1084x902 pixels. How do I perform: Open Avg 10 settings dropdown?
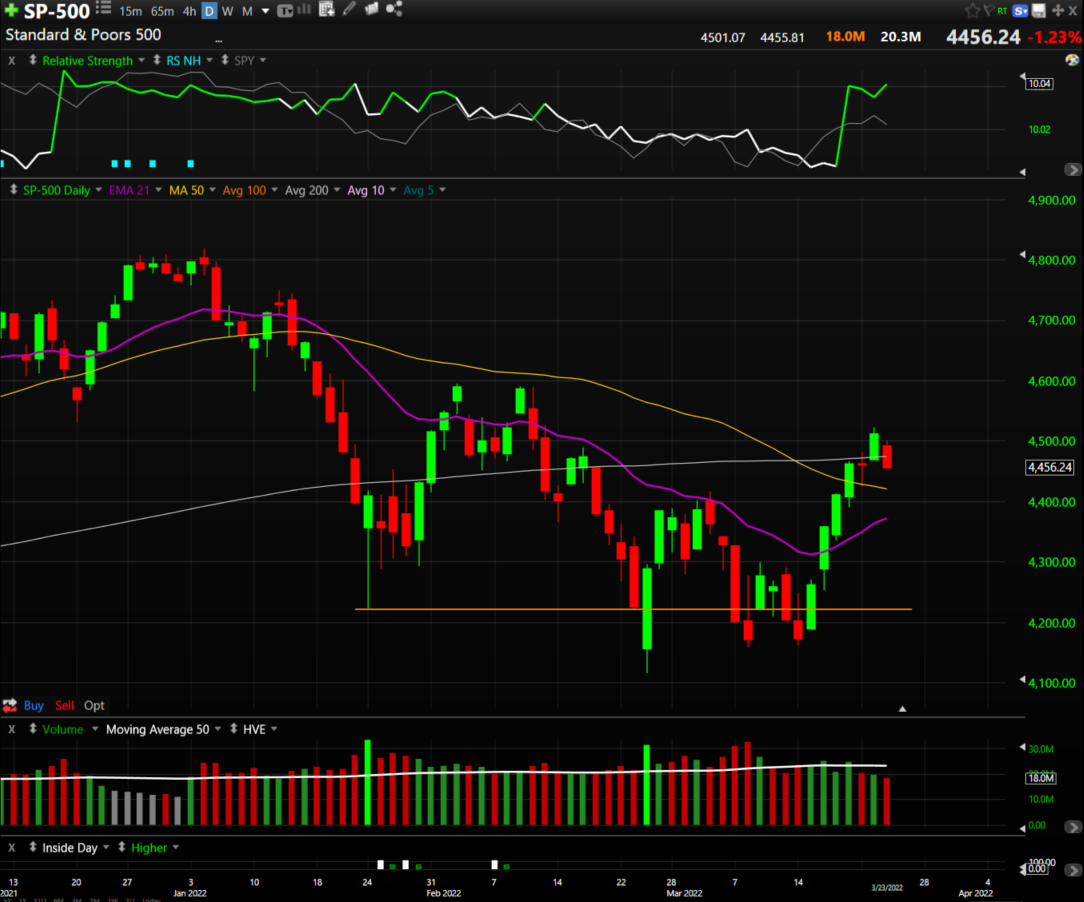tap(393, 189)
